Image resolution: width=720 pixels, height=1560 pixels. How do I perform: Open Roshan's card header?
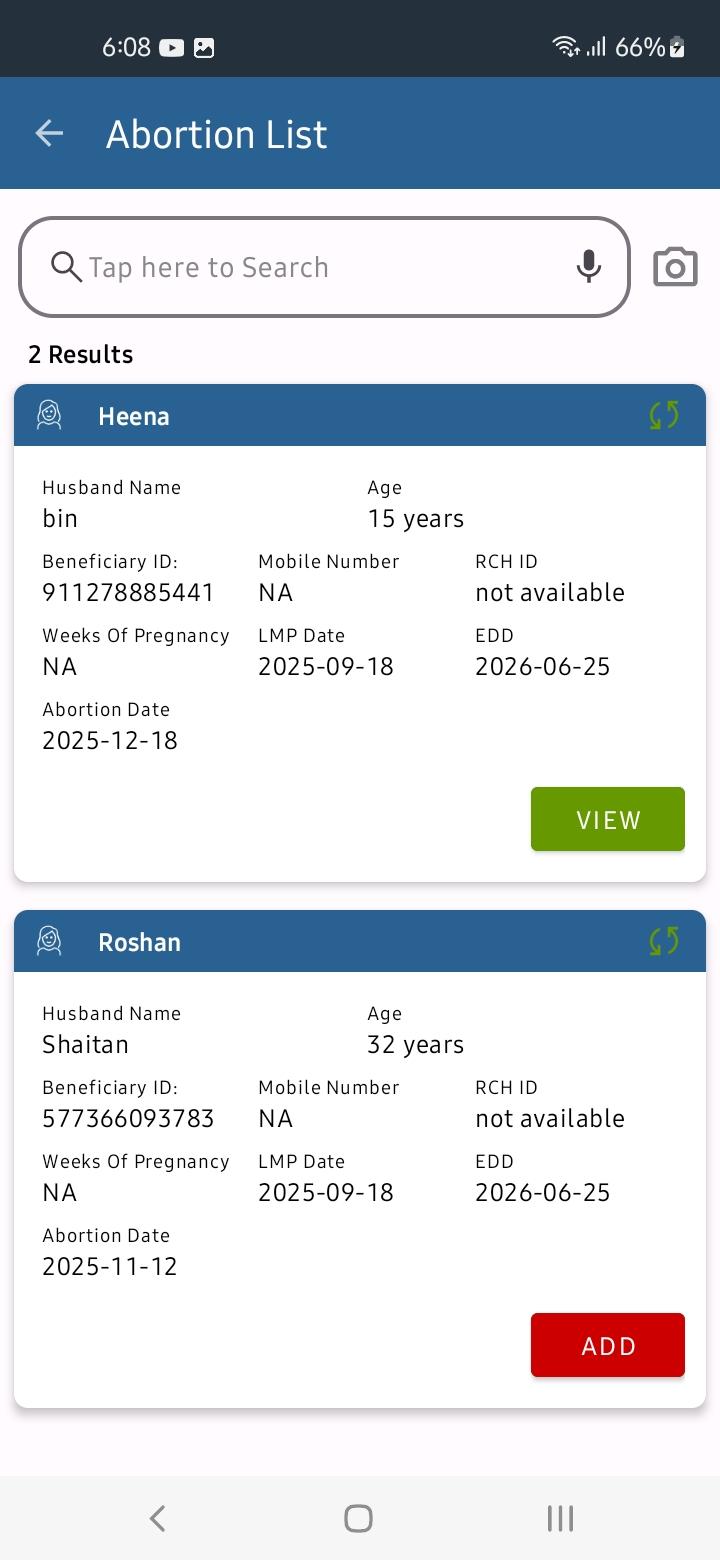[x=360, y=941]
